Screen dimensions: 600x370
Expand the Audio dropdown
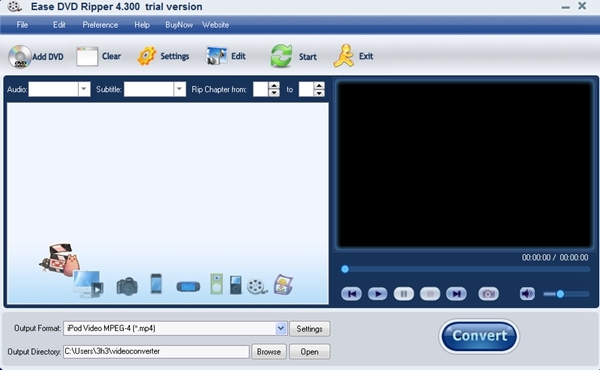point(84,90)
